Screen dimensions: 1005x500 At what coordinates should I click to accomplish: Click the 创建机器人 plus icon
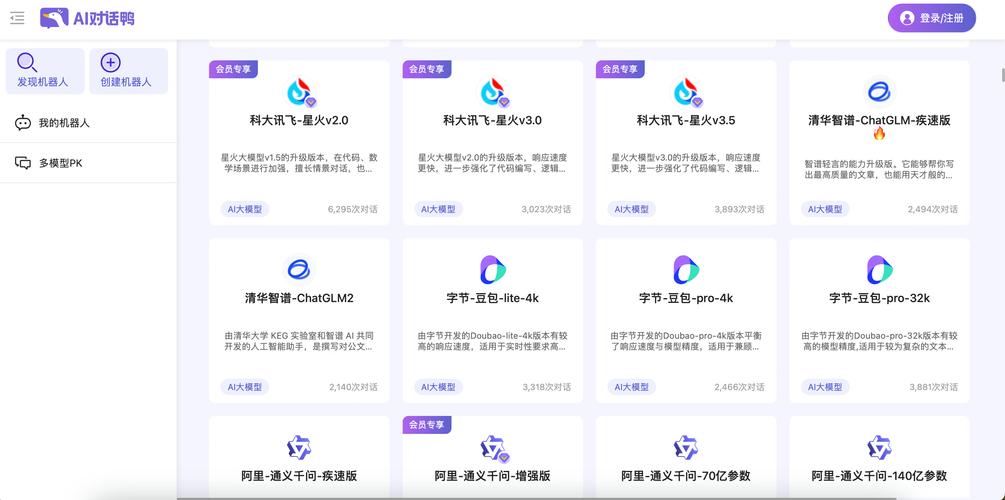(x=111, y=62)
